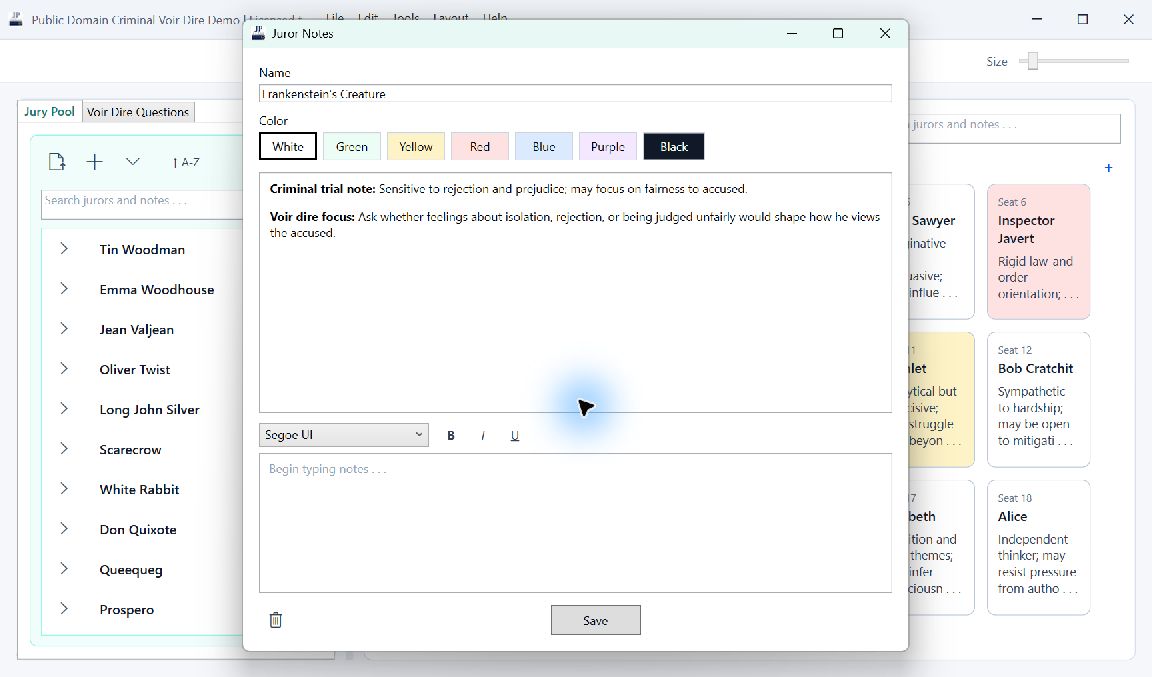Minimize the Juror Notes window
Screen dimensions: 1152x677
point(791,33)
